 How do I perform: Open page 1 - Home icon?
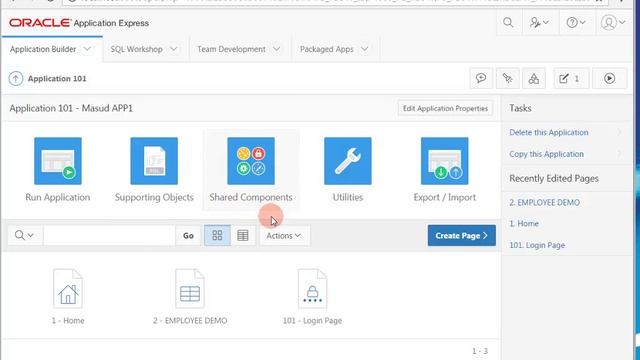coord(68,289)
